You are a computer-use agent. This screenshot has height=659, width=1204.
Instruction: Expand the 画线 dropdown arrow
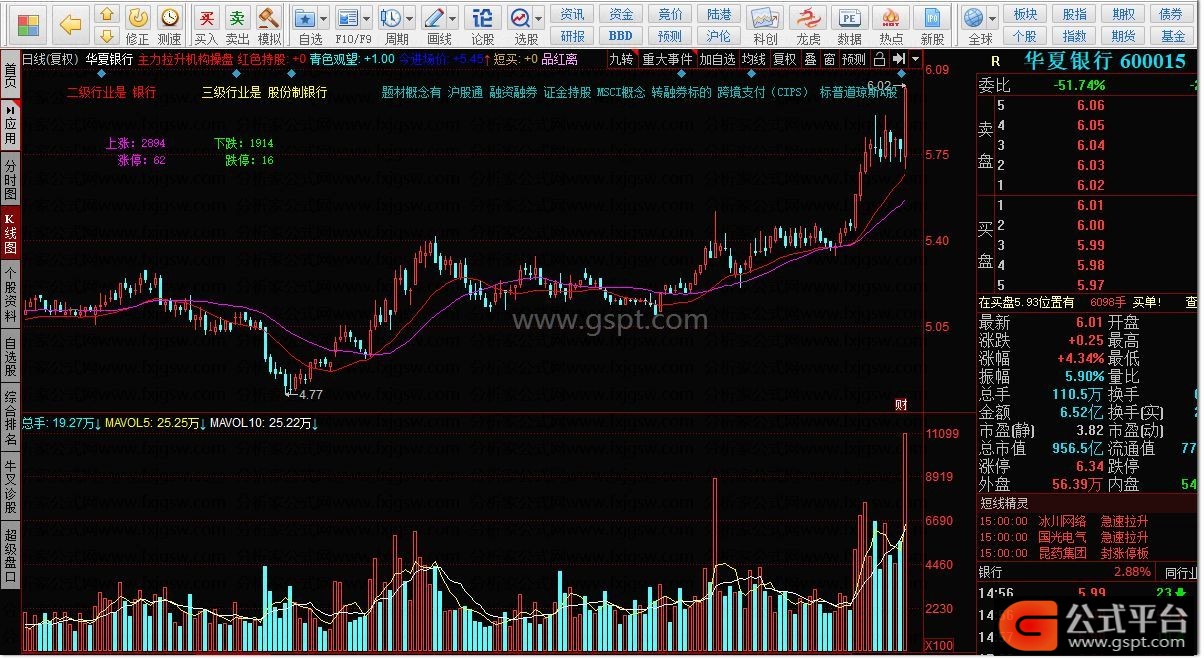451,18
